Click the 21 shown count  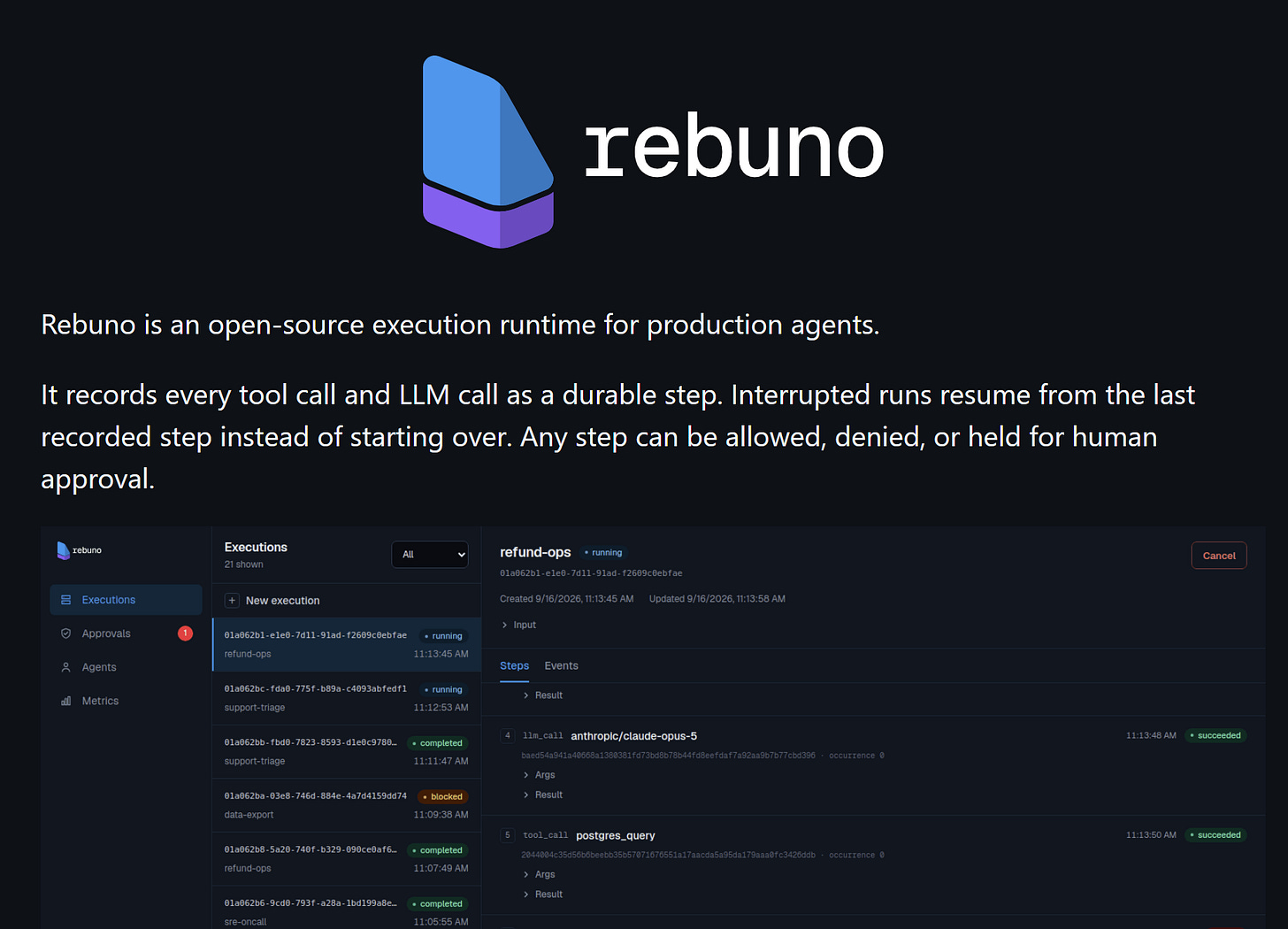click(243, 564)
